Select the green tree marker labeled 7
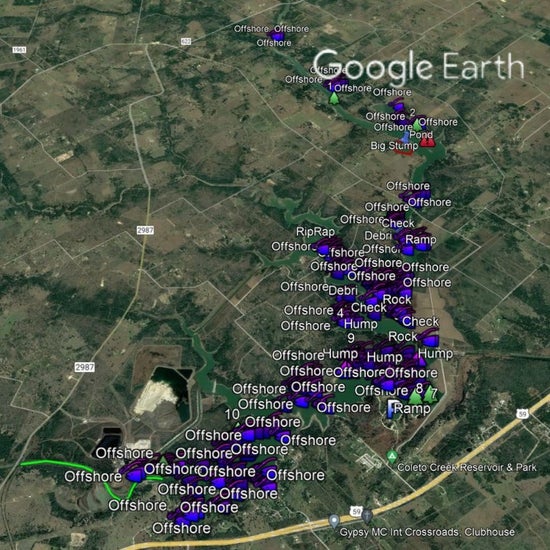The width and height of the screenshot is (550, 550). click(429, 395)
